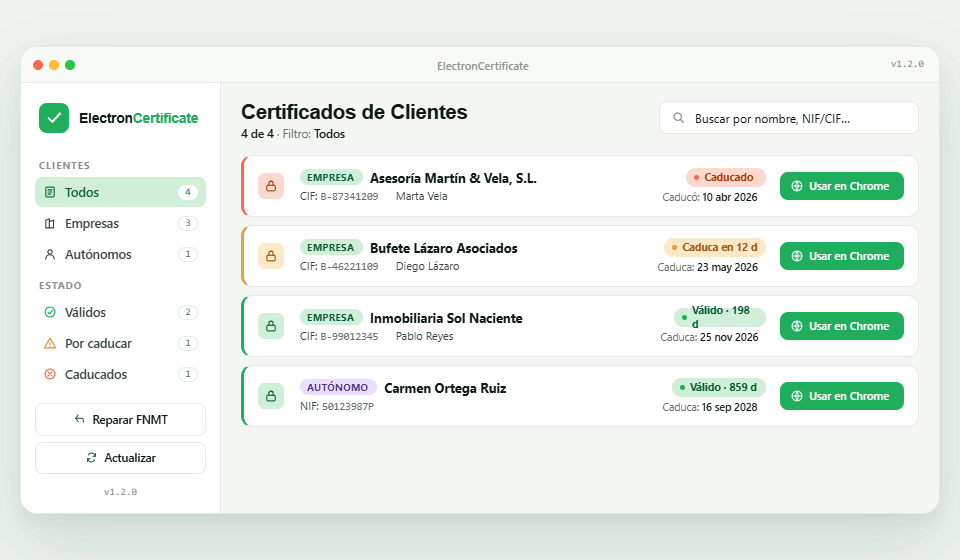This screenshot has width=960, height=560.
Task: Click the expiry date 25 nov 2026
Action: coord(729,337)
